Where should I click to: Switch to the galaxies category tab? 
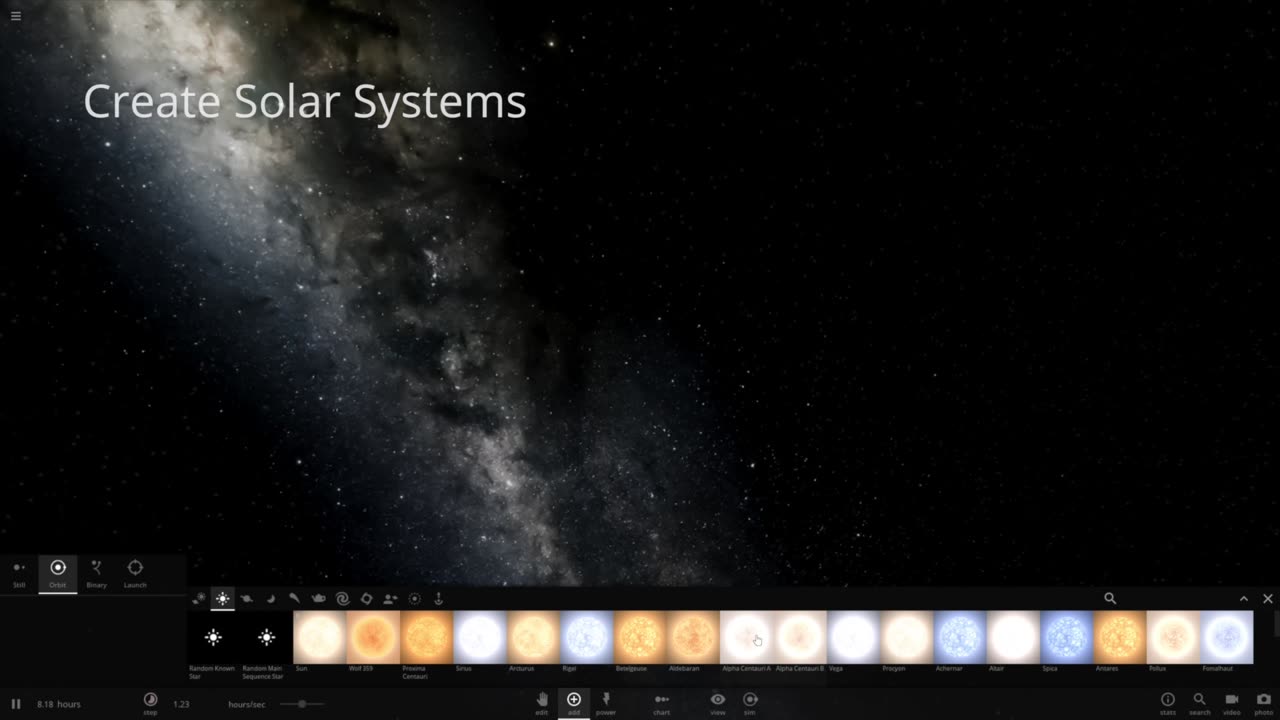(342, 598)
